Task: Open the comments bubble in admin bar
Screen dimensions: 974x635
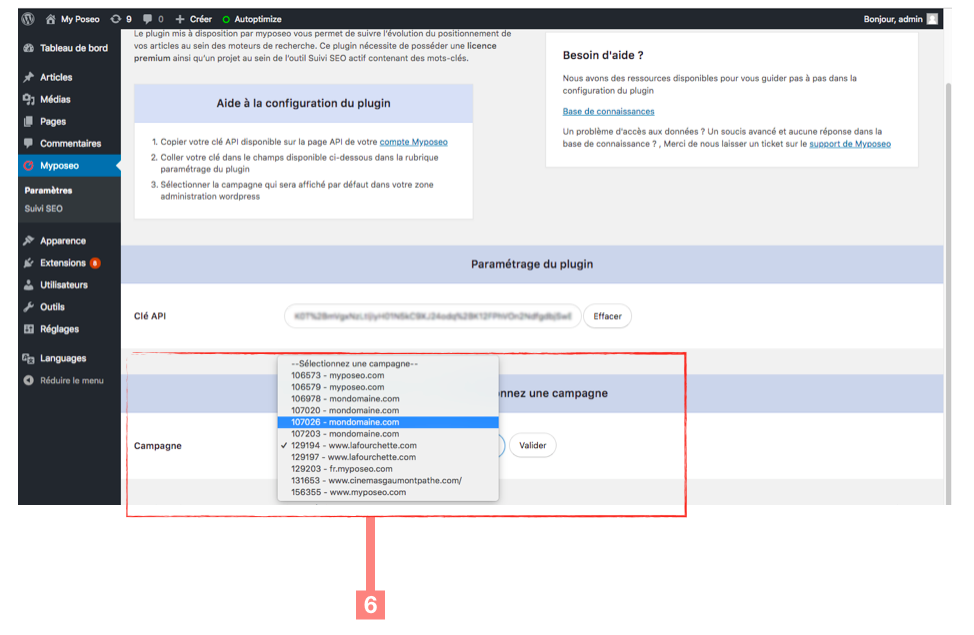Action: tap(147, 19)
